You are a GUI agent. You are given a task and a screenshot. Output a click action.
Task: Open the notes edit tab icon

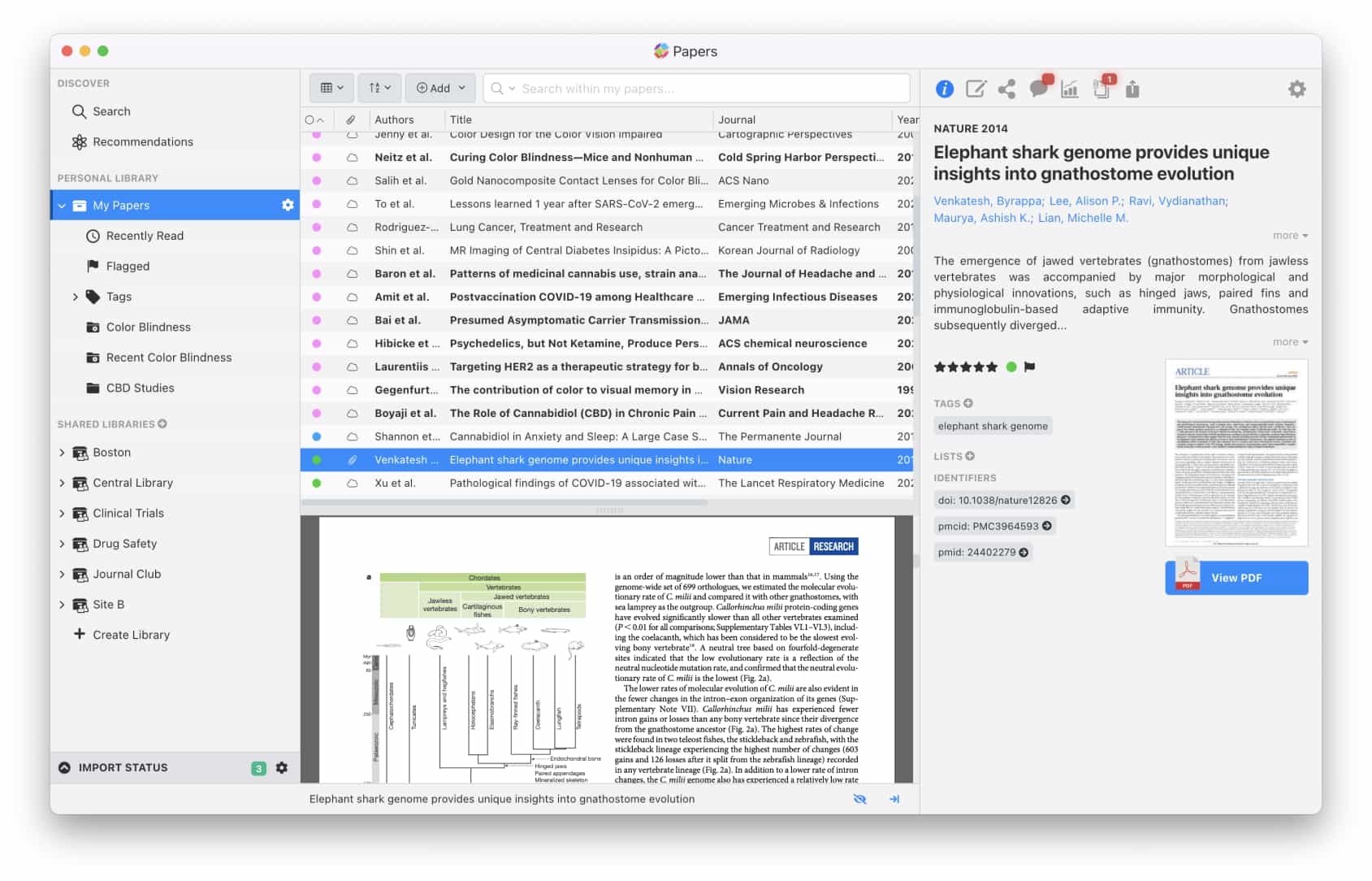click(976, 89)
